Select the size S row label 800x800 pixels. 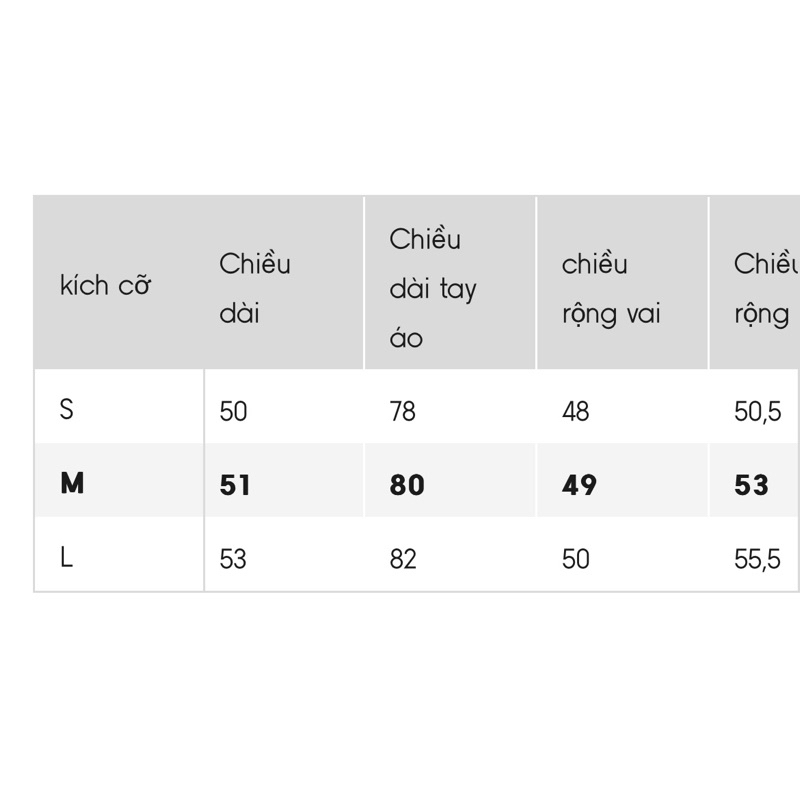click(67, 409)
